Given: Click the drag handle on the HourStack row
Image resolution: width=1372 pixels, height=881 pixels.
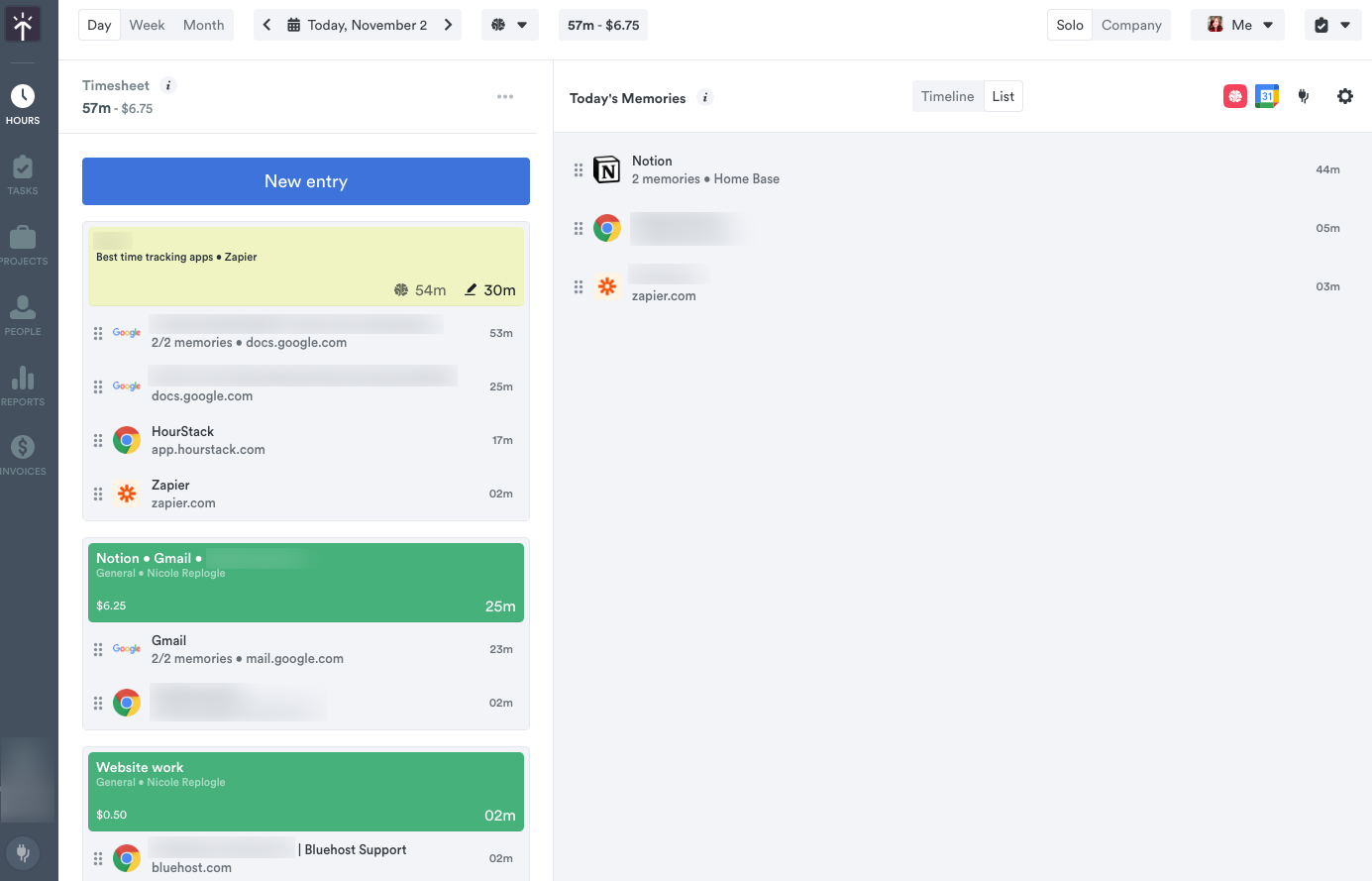Looking at the screenshot, I should 98,440.
